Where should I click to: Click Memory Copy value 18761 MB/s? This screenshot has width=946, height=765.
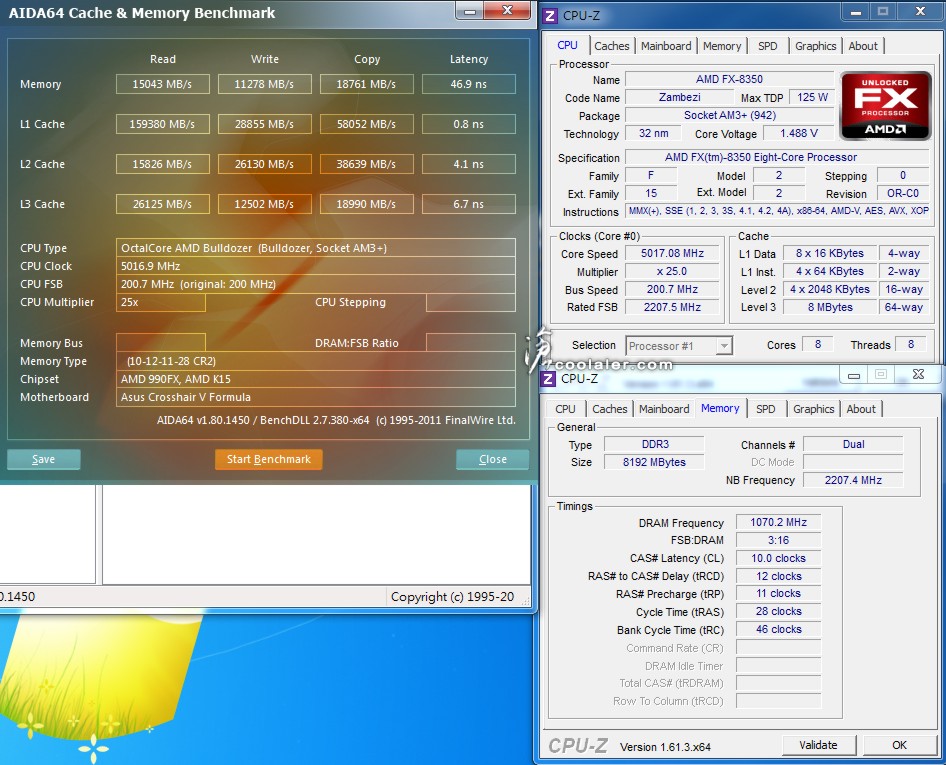tap(366, 84)
